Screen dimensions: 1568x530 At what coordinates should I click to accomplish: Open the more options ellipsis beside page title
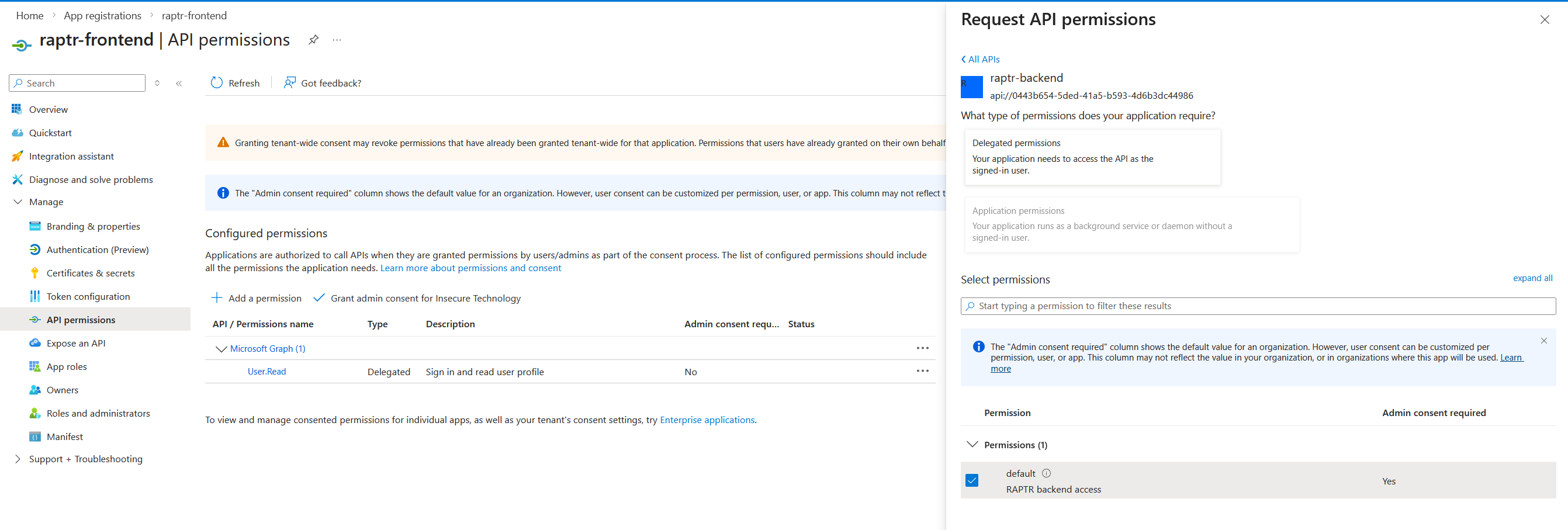click(337, 40)
